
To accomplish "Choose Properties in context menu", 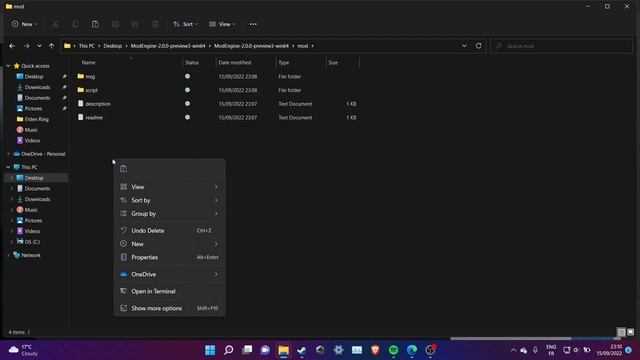I will click(x=169, y=257).
